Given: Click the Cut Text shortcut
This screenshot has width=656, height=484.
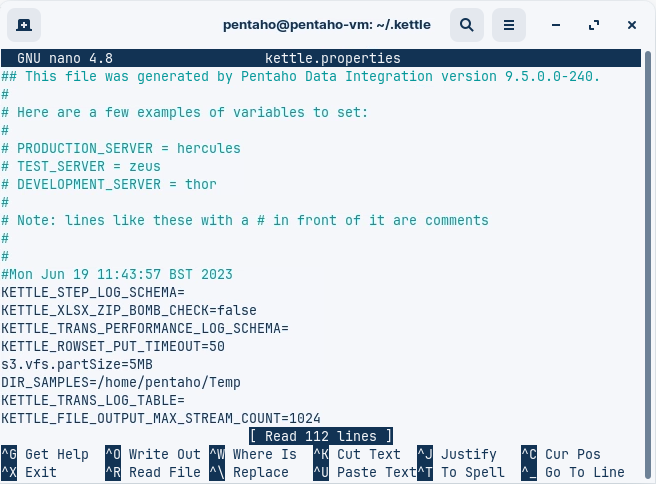Looking at the screenshot, I should [368, 454].
